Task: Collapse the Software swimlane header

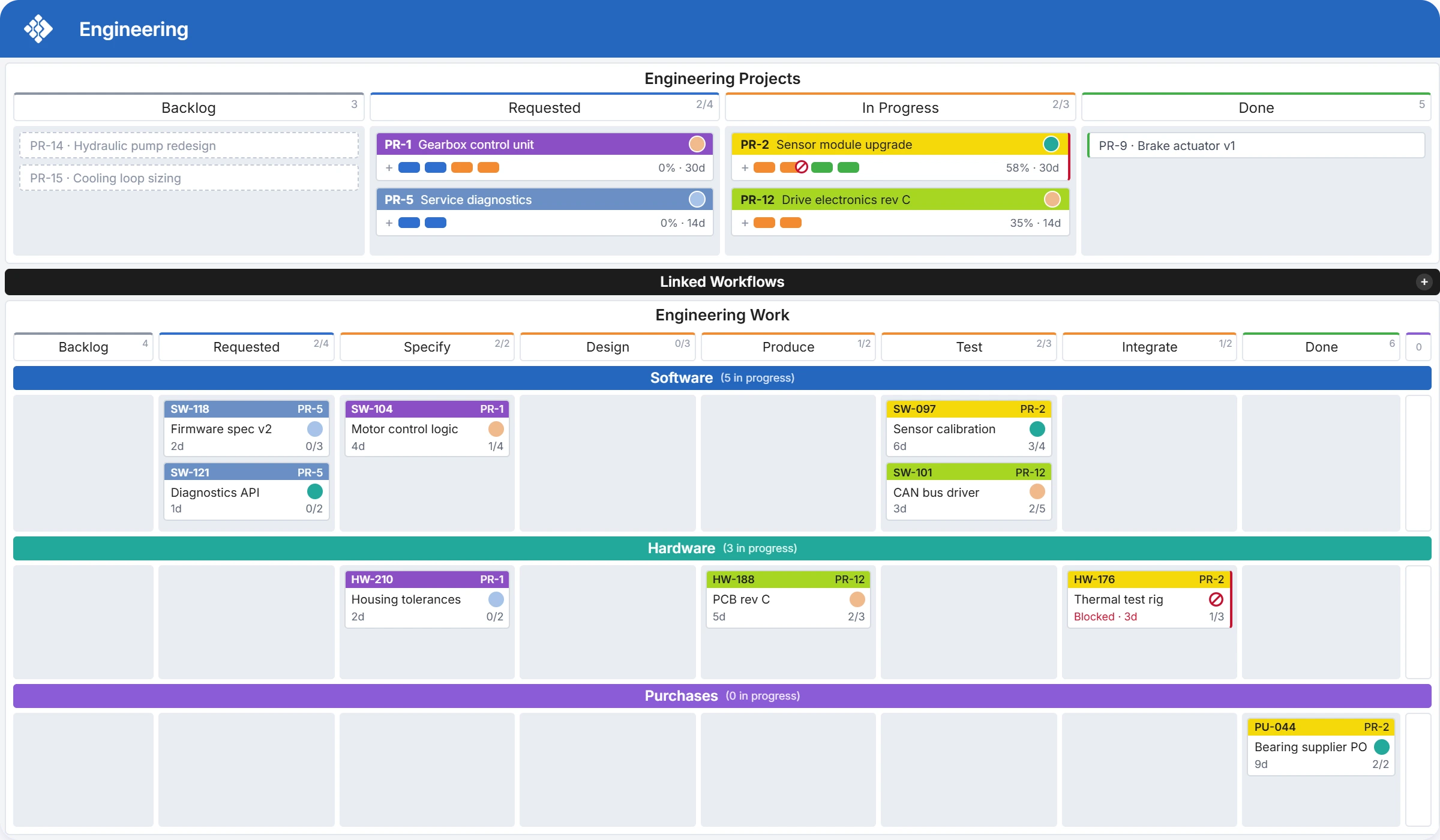Action: [722, 378]
